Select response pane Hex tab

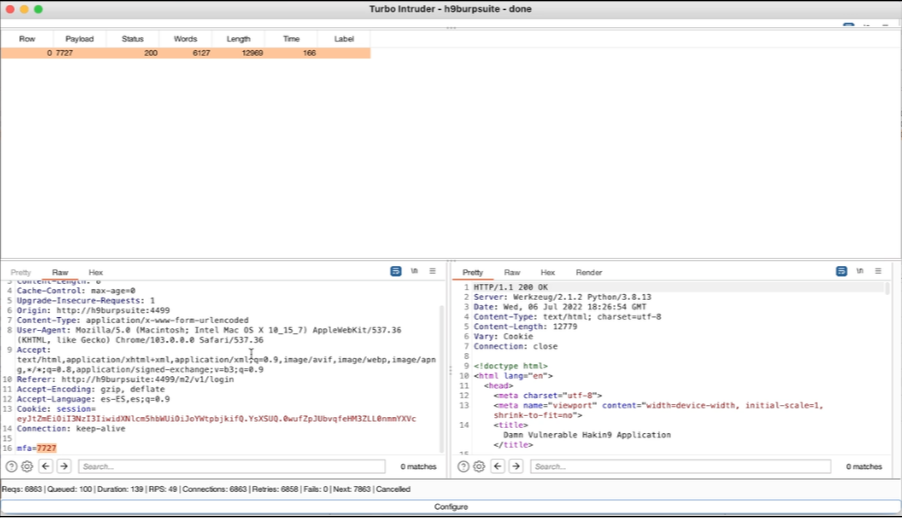tap(548, 272)
